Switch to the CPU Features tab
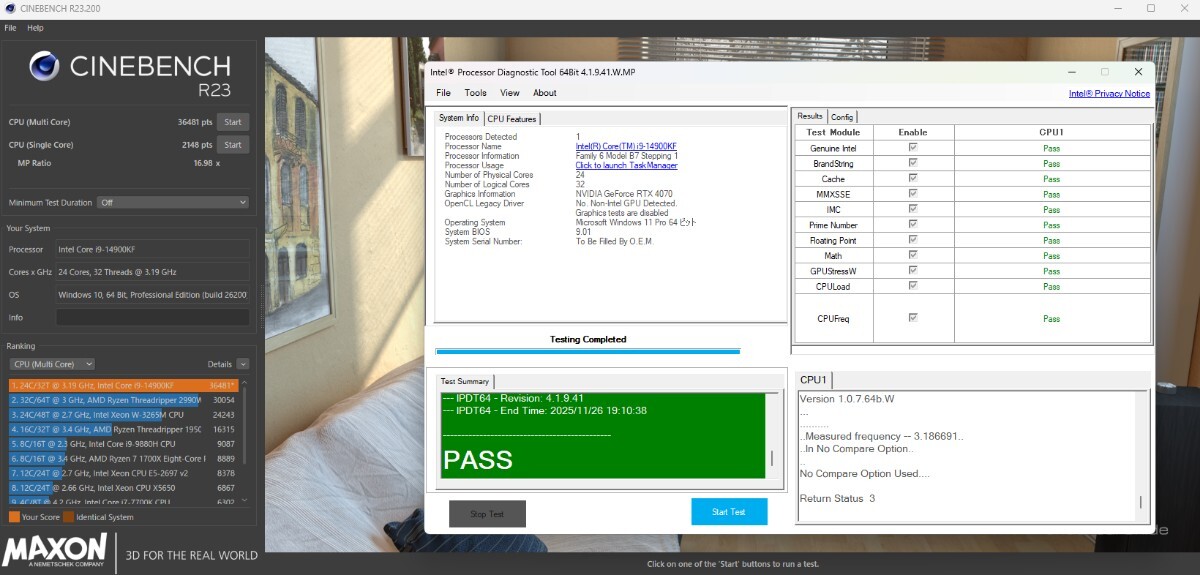Screen dimensions: 1200x575 (x=512, y=119)
